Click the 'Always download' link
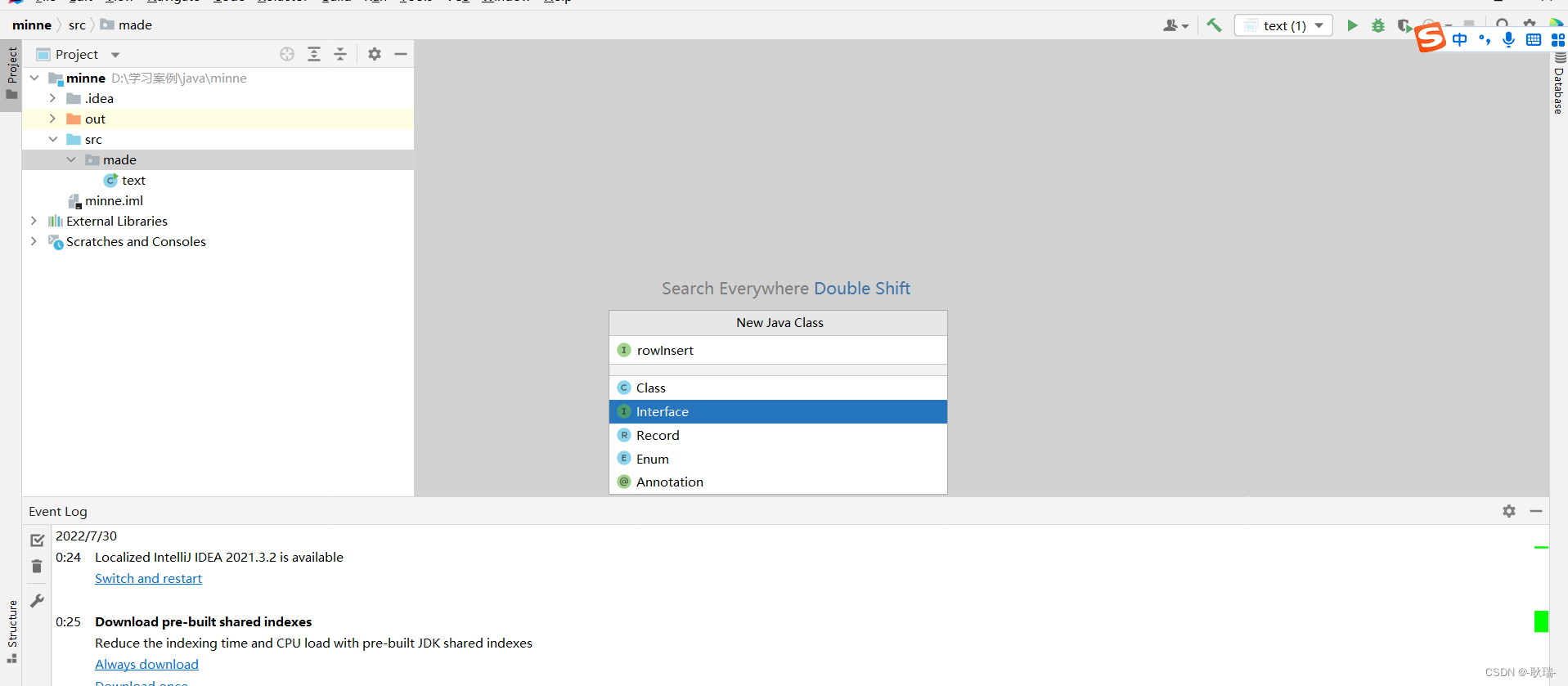Viewport: 1568px width, 686px height. [x=146, y=664]
